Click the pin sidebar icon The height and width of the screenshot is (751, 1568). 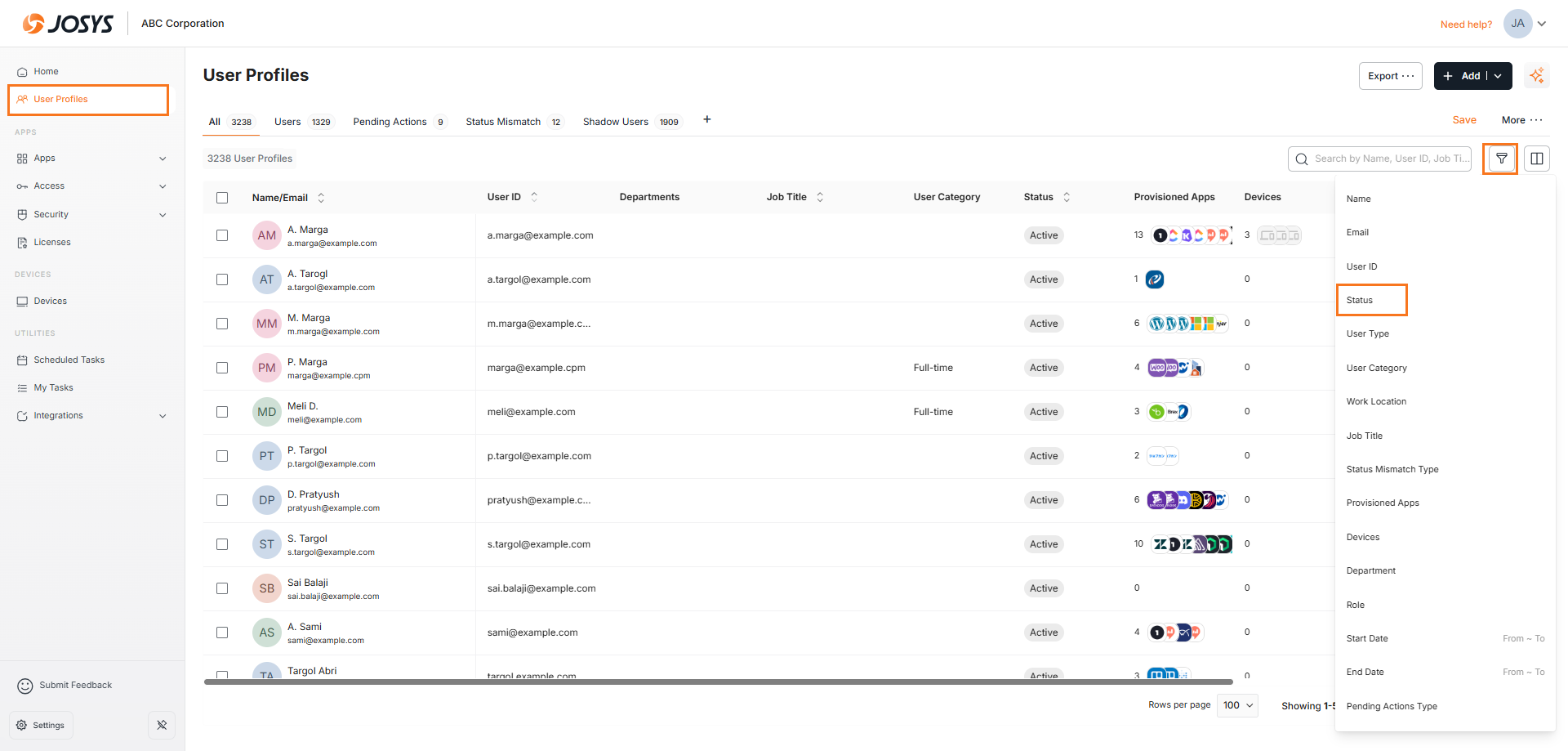(162, 725)
